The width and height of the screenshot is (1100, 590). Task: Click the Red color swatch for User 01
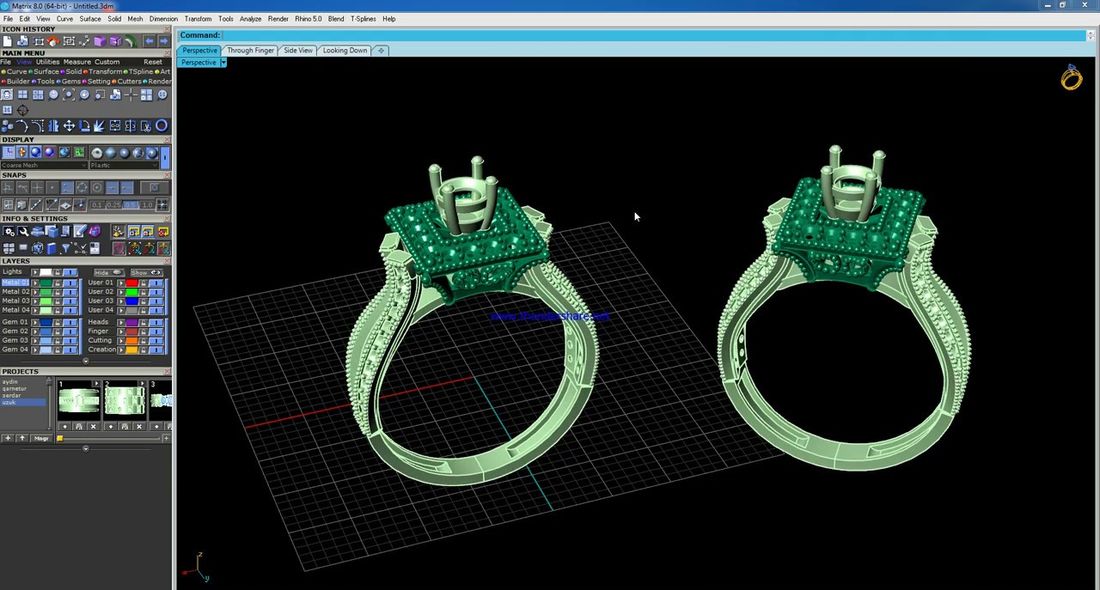click(x=131, y=283)
